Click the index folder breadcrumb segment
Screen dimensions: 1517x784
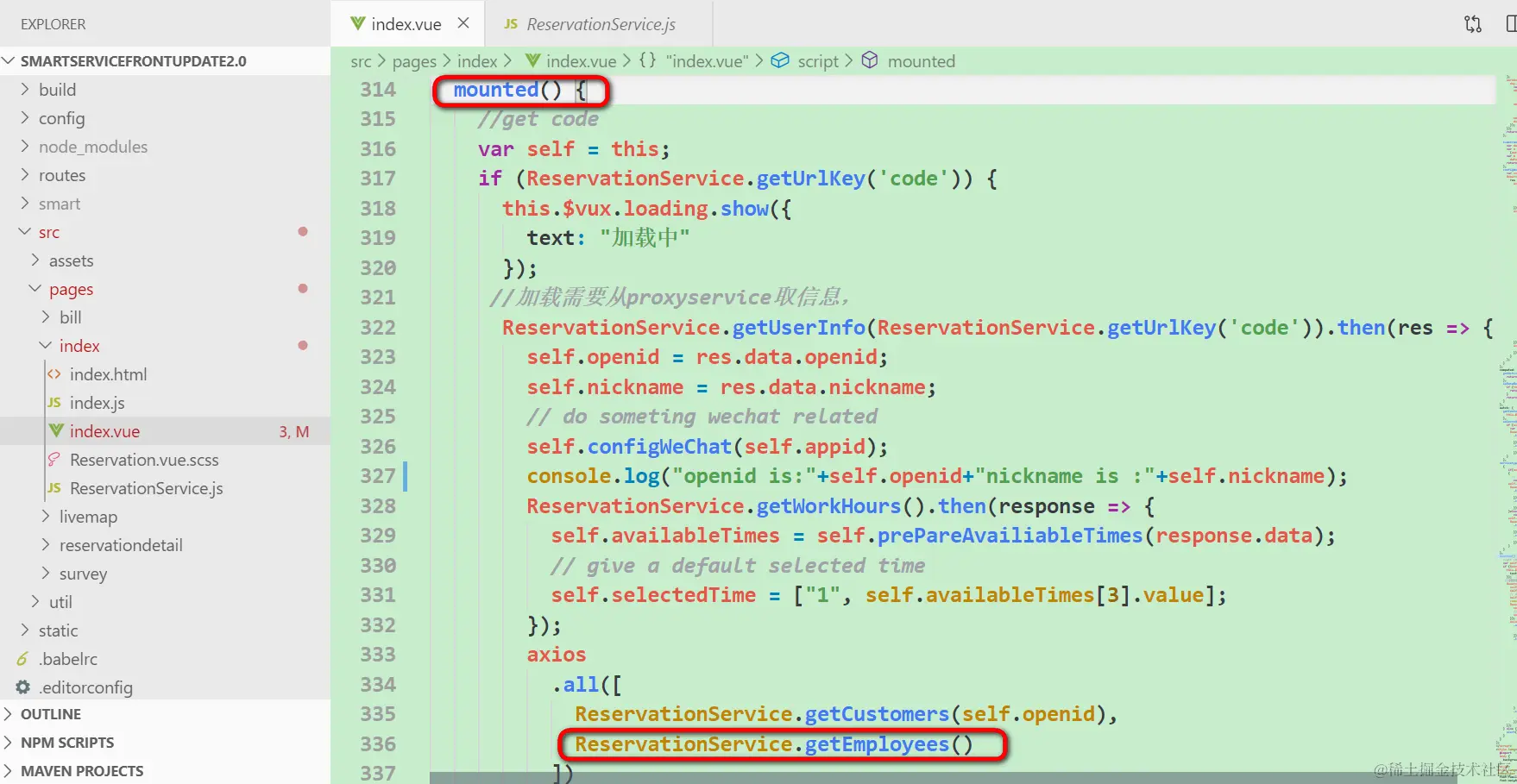pos(477,61)
